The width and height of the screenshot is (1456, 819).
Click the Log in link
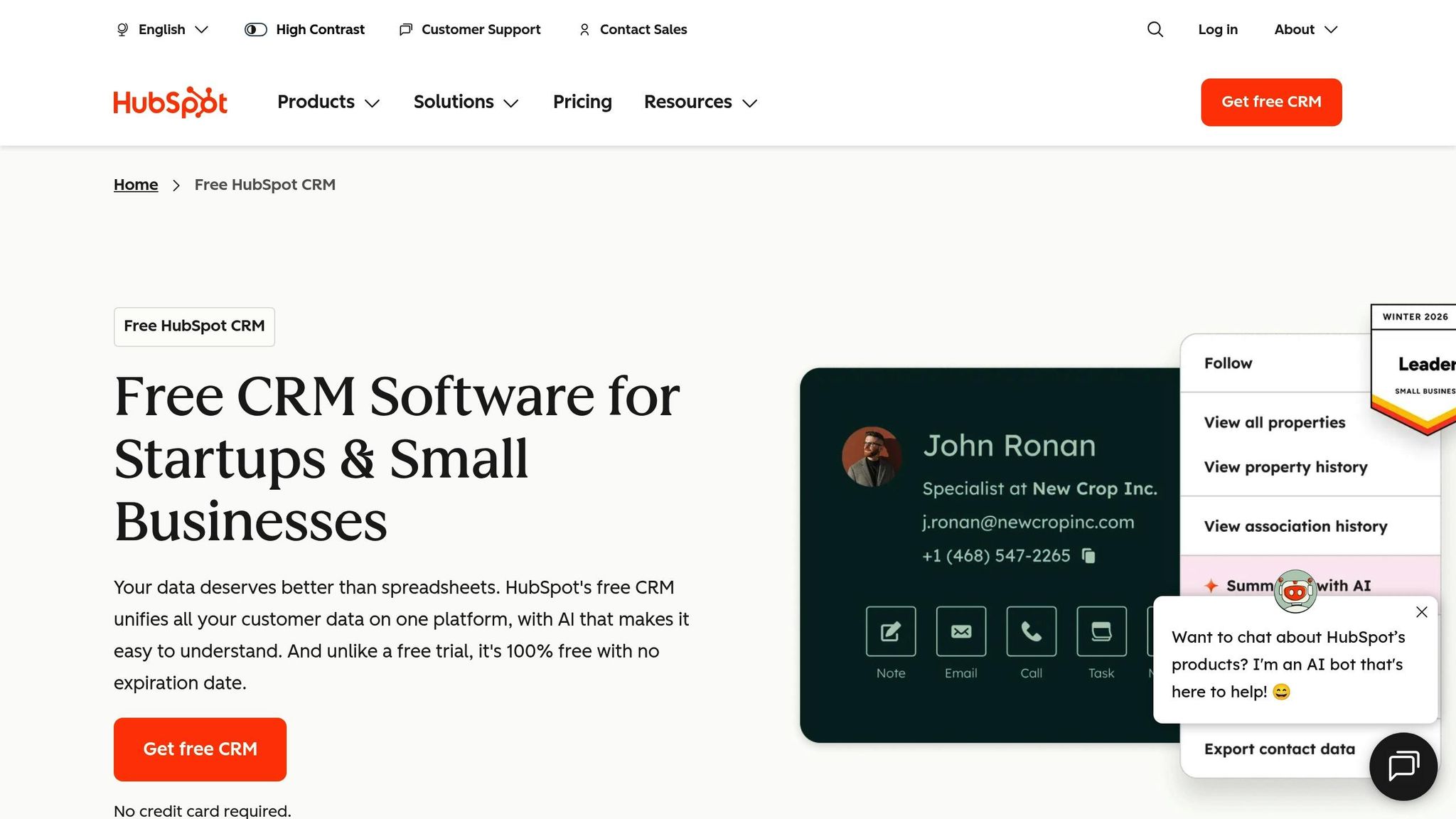1218,29
